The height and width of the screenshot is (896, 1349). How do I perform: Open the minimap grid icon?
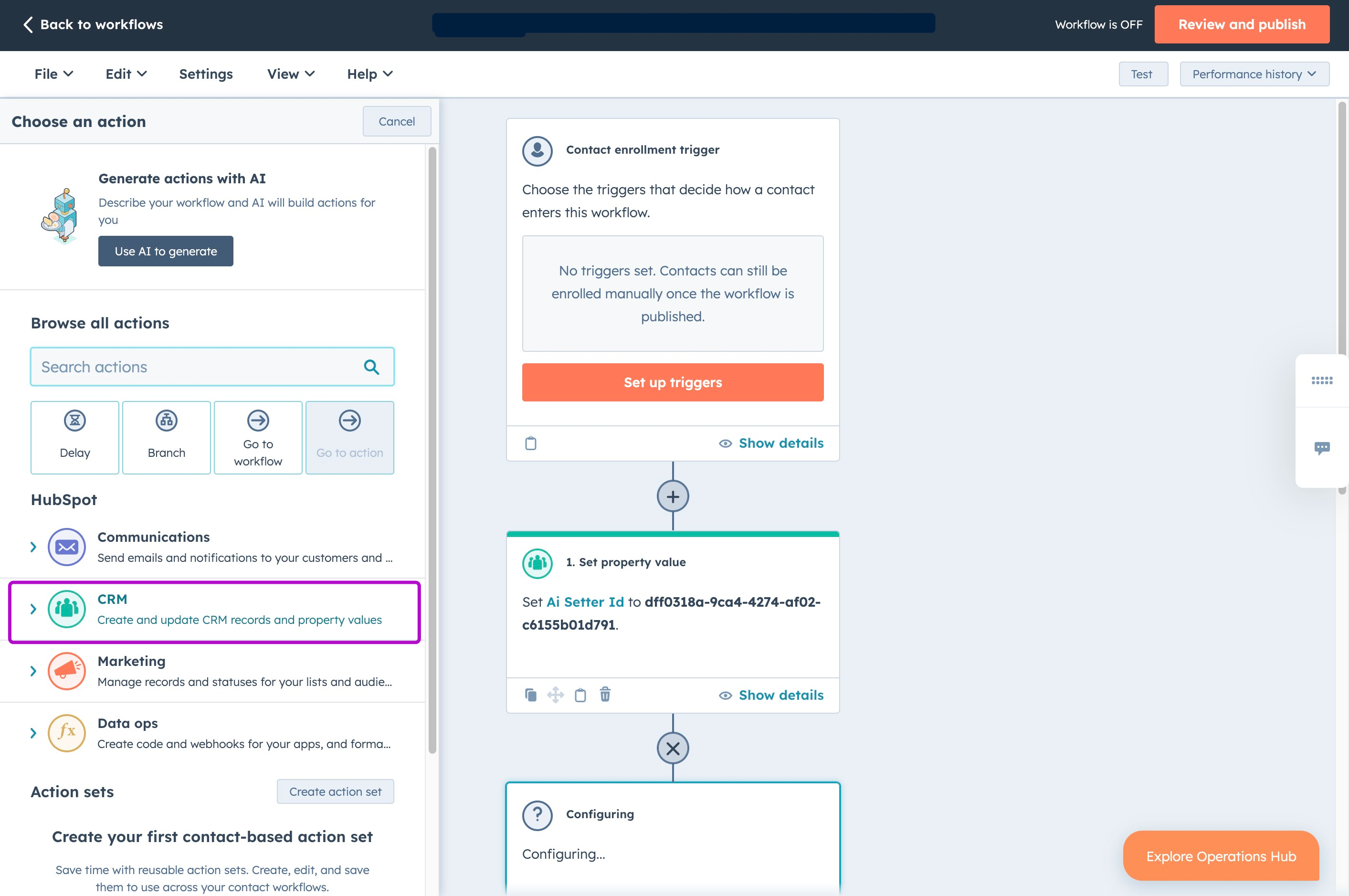pos(1322,380)
